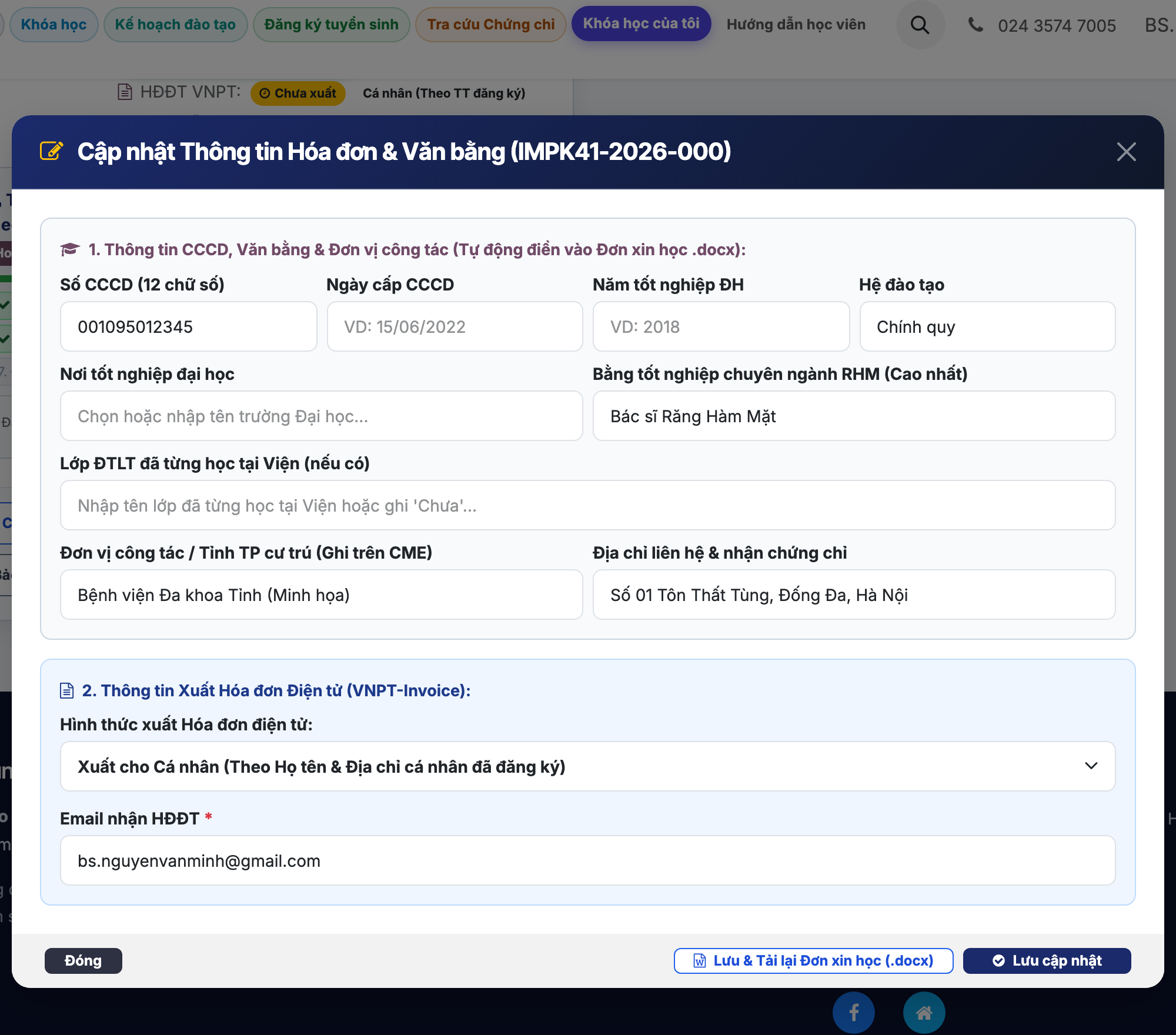Click the Địa chỉ liên hệ field
Viewport: 1176px width, 1035px height.
point(854,595)
